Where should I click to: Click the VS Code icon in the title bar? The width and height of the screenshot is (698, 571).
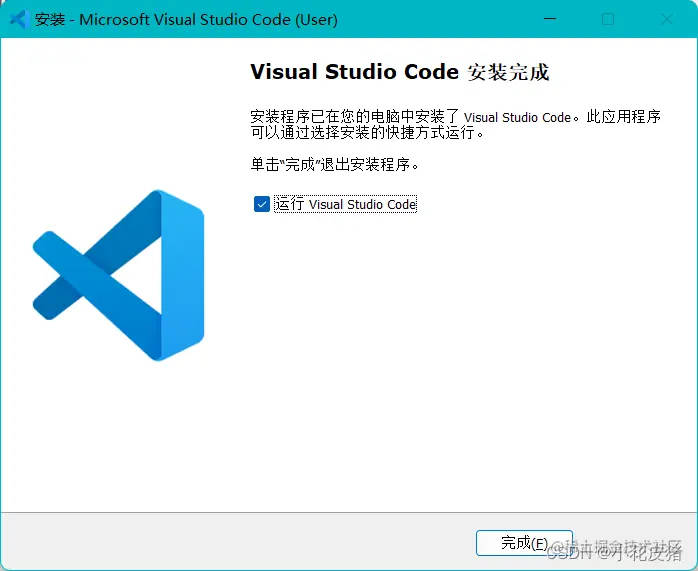(x=20, y=20)
